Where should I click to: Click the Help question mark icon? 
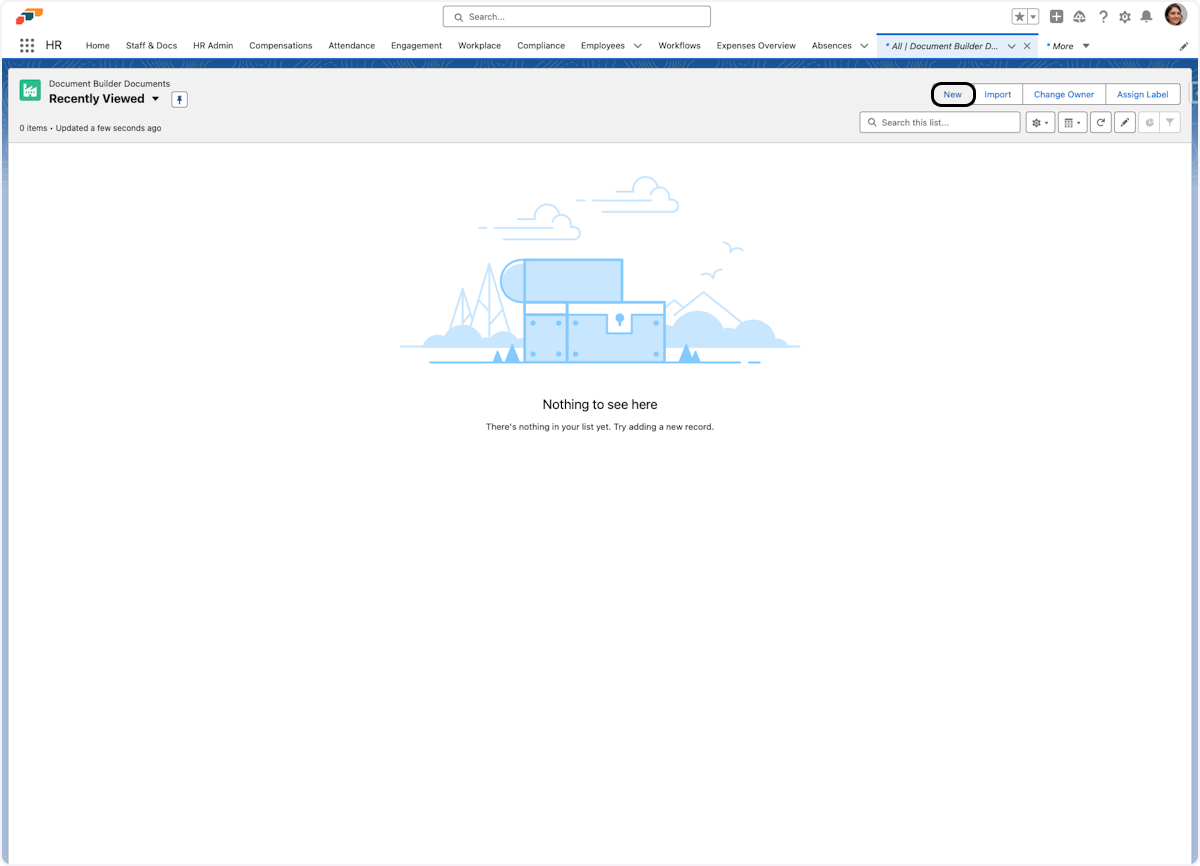tap(1103, 16)
